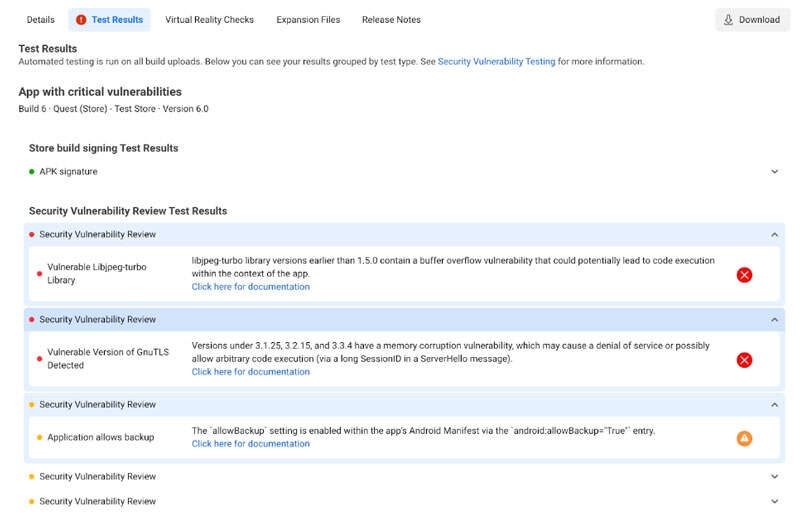Switch to the Details tab
The image size is (800, 518).
click(41, 20)
